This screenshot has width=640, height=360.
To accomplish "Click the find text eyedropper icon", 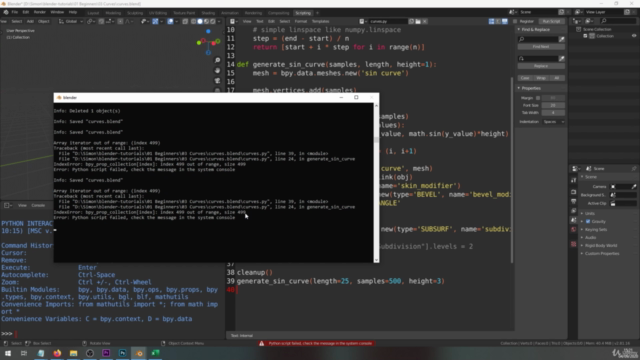I will tap(562, 39).
